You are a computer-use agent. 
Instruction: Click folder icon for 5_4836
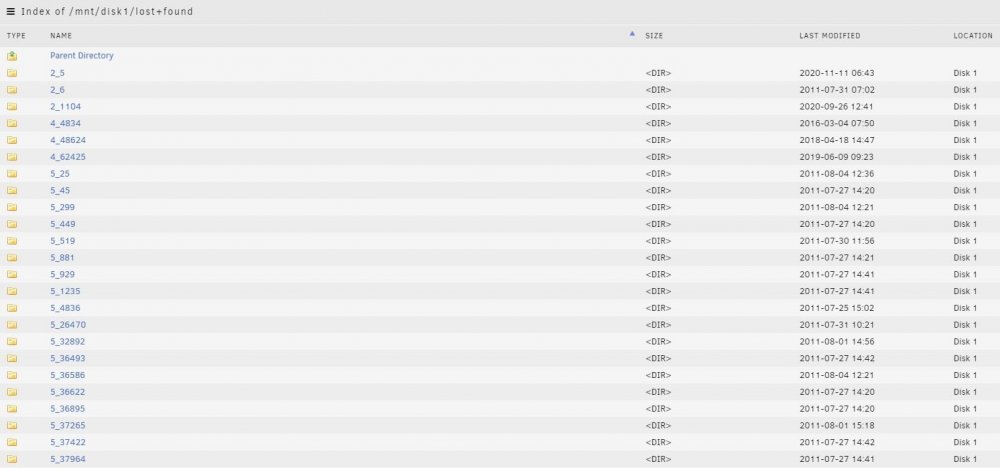pos(12,308)
